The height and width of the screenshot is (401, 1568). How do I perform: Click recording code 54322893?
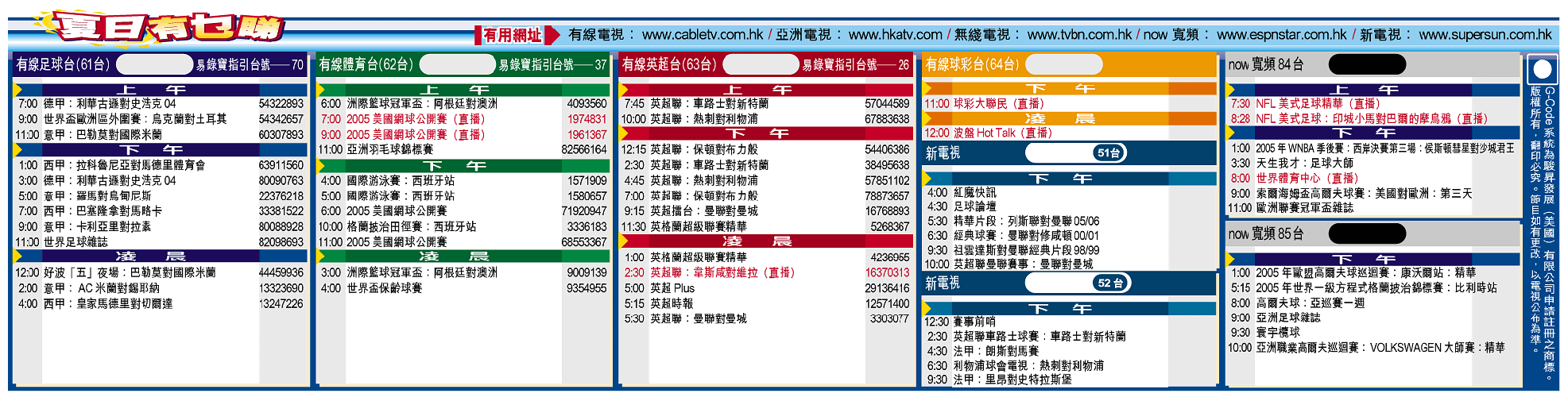(281, 104)
